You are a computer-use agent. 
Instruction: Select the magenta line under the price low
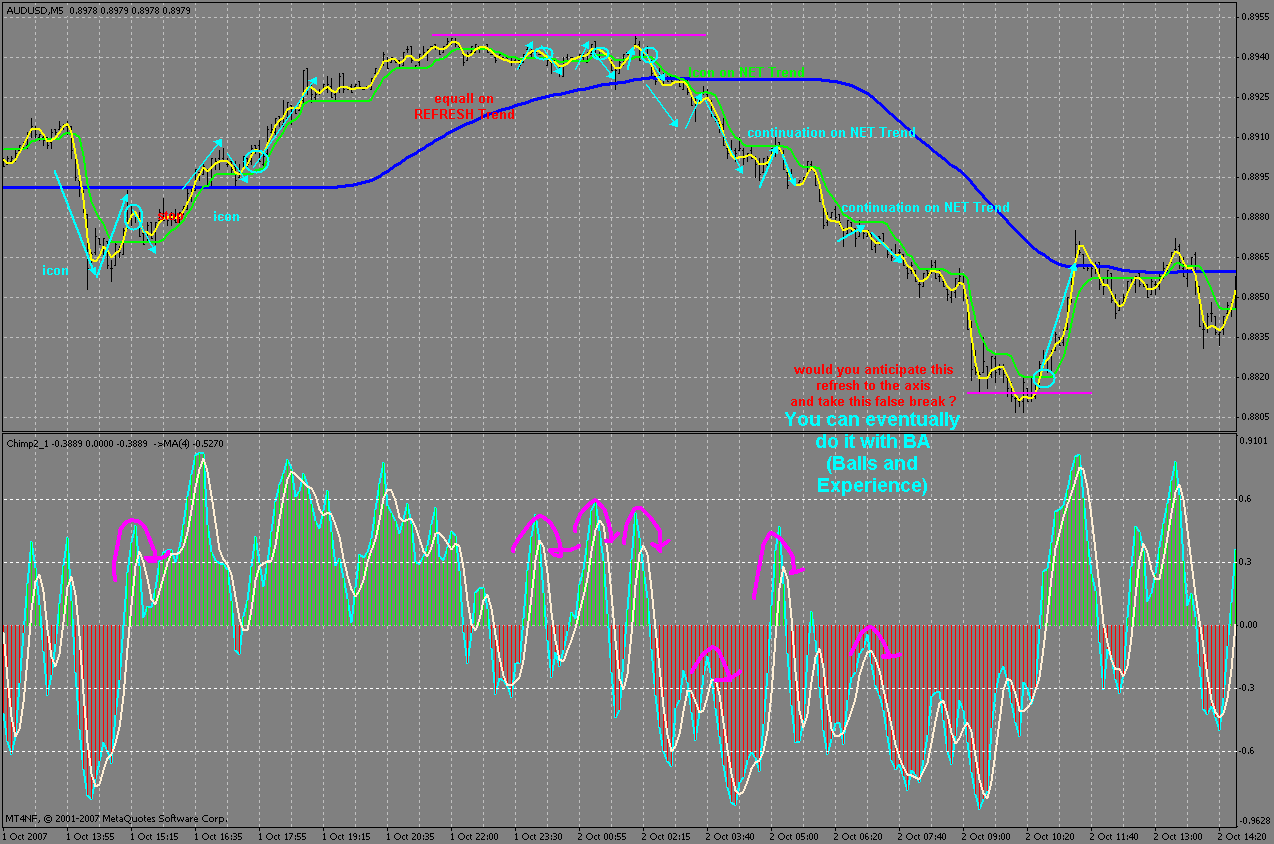(1029, 393)
